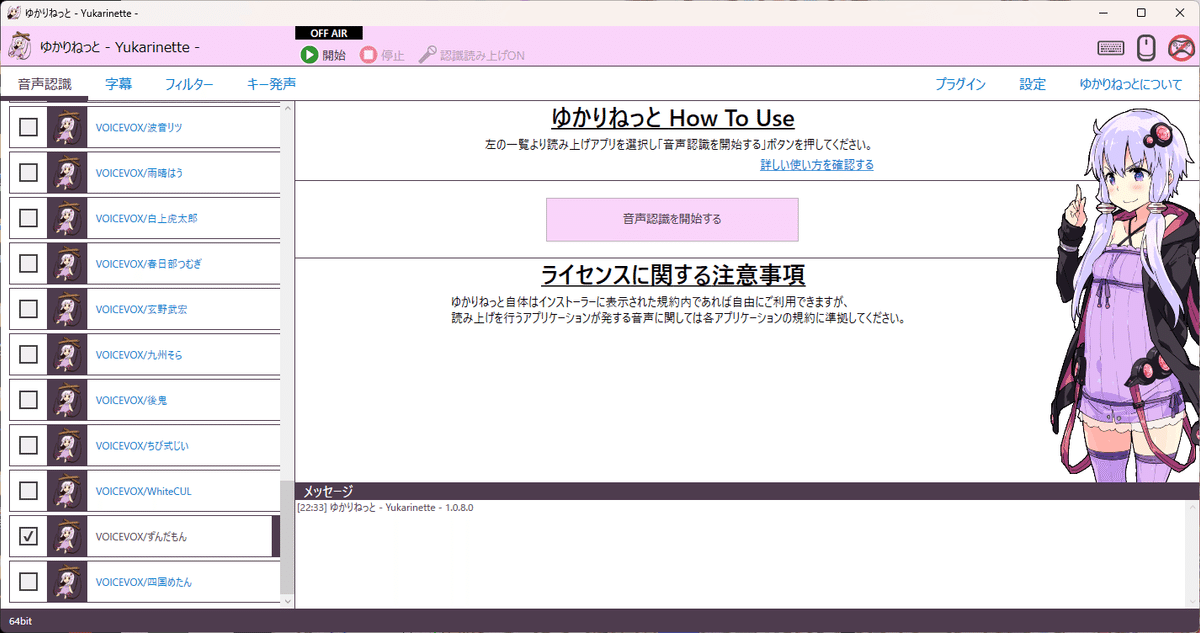Open the ゆかりねっとについて about tab
The image size is (1200, 633).
pyautogui.click(x=1130, y=84)
